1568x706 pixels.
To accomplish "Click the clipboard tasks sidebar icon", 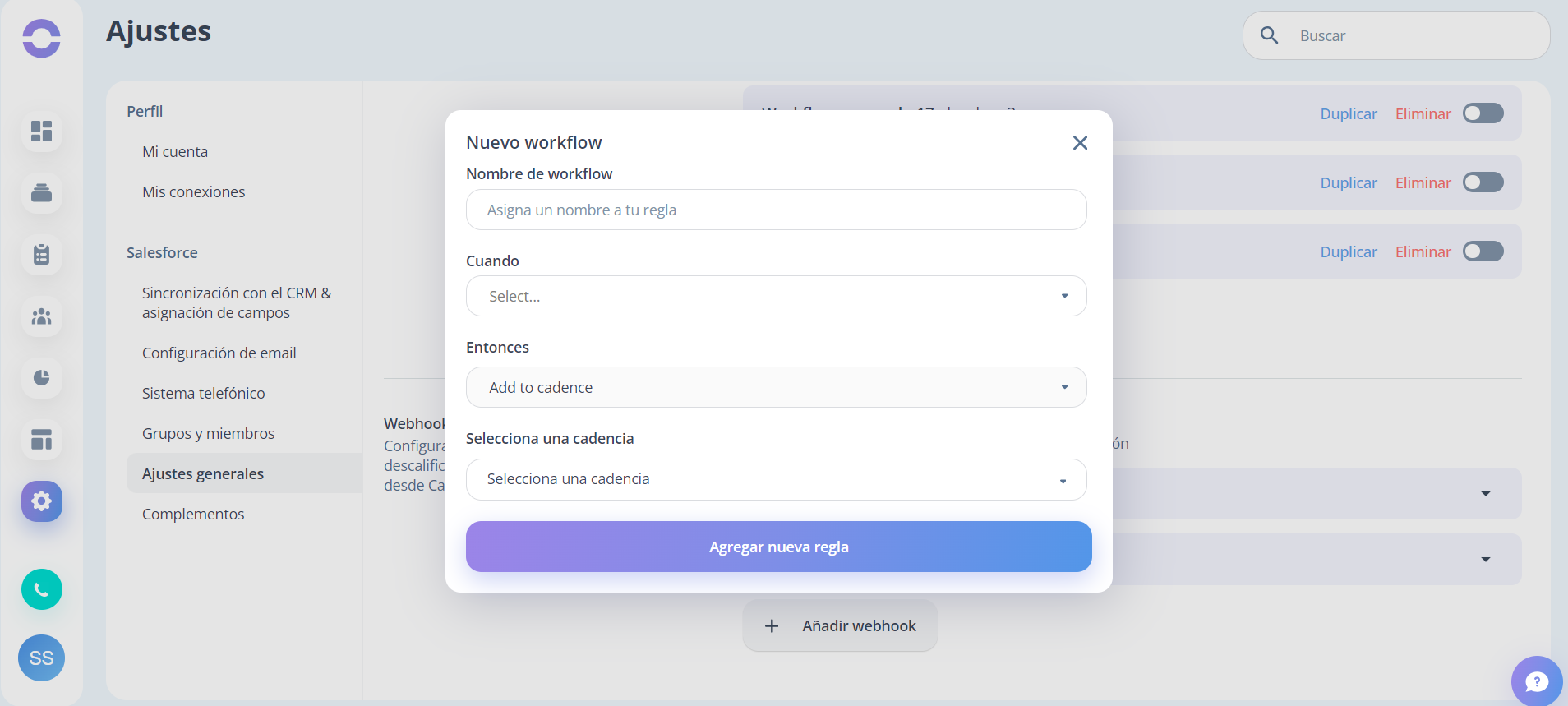I will tap(42, 255).
